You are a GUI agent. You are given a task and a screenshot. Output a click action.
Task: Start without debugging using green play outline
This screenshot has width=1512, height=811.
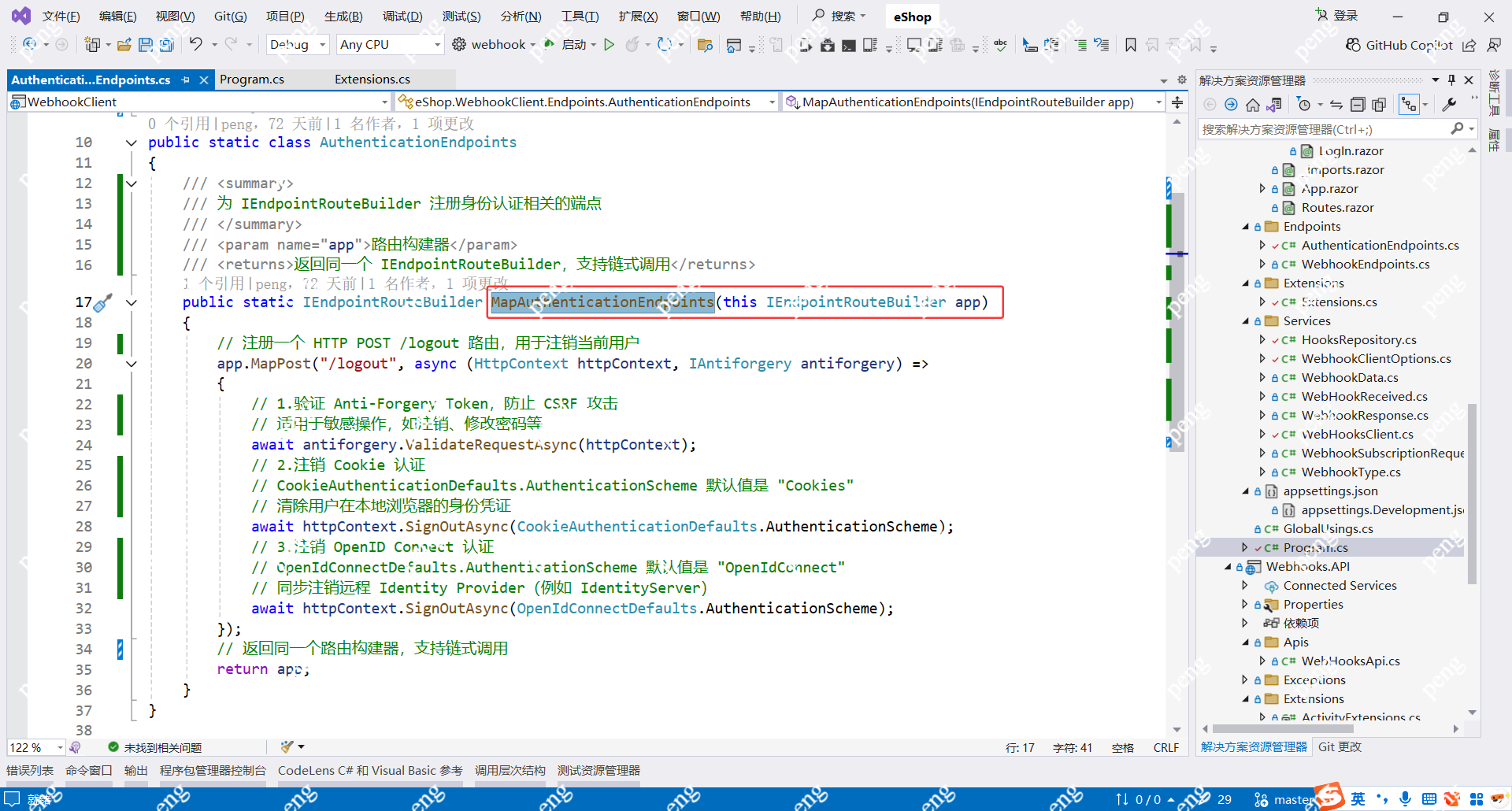[609, 45]
